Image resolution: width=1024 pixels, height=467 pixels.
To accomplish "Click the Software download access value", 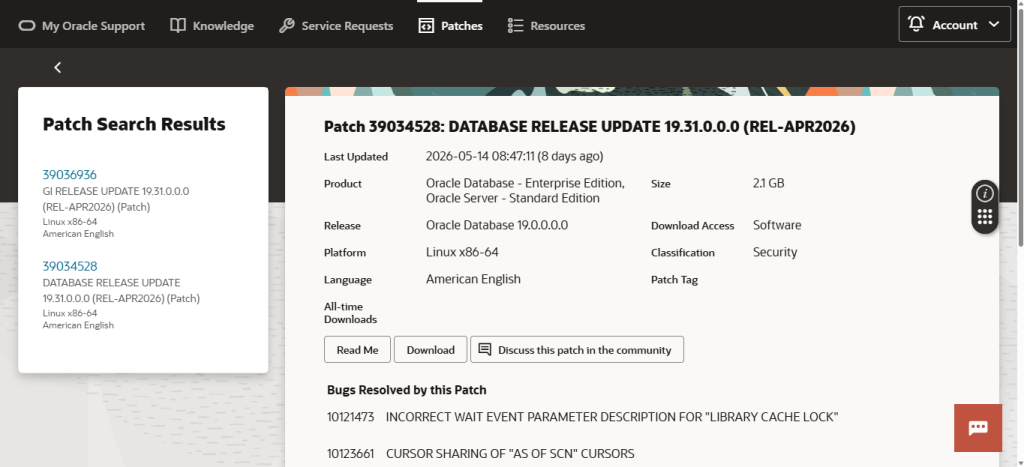I will (x=777, y=225).
